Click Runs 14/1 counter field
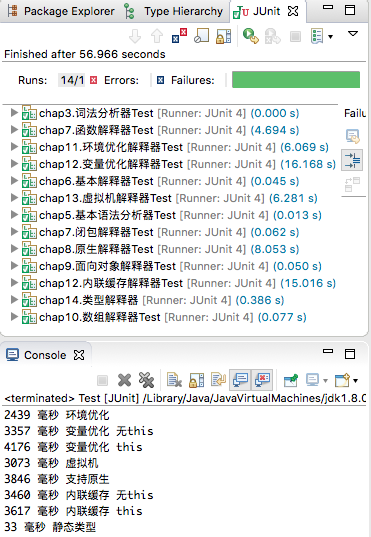 pyautogui.click(x=71, y=80)
